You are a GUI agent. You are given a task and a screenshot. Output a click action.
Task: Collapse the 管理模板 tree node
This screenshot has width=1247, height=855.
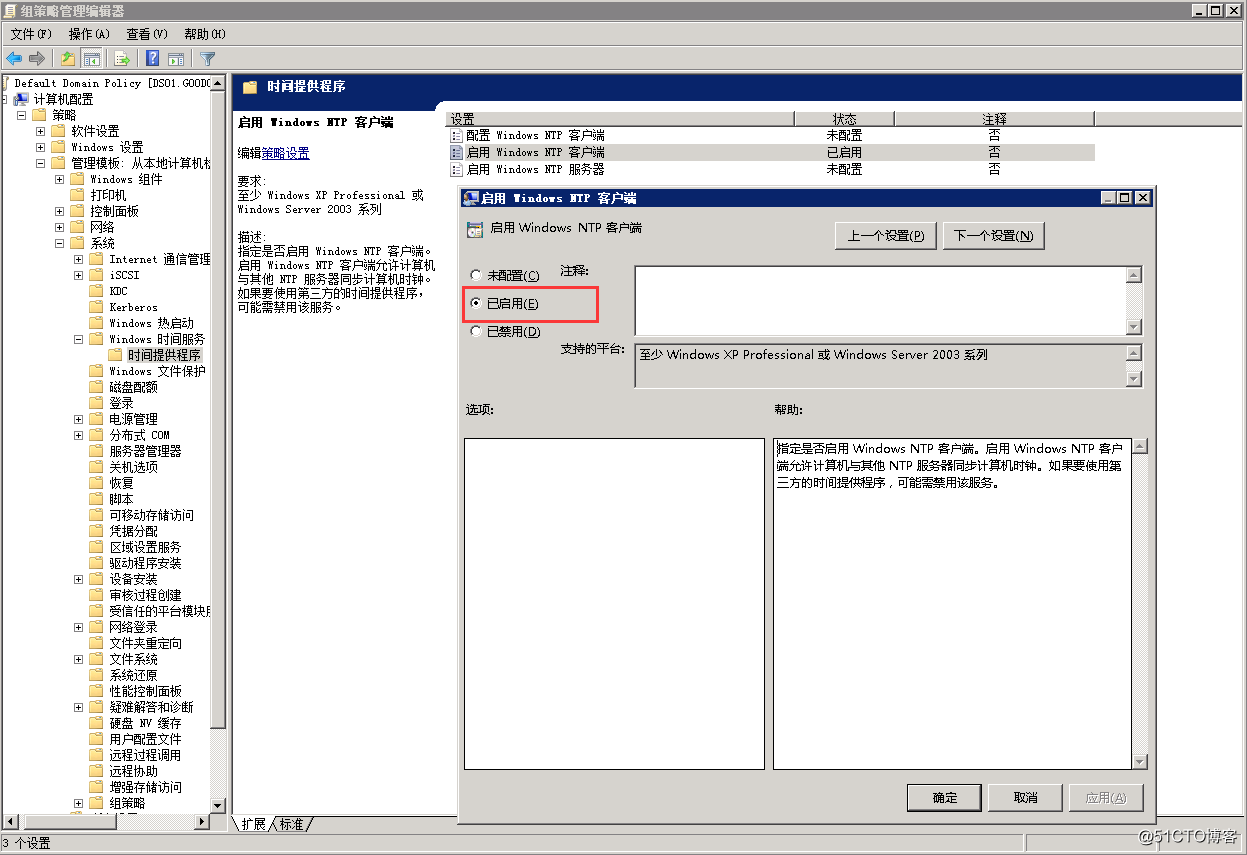[x=41, y=163]
